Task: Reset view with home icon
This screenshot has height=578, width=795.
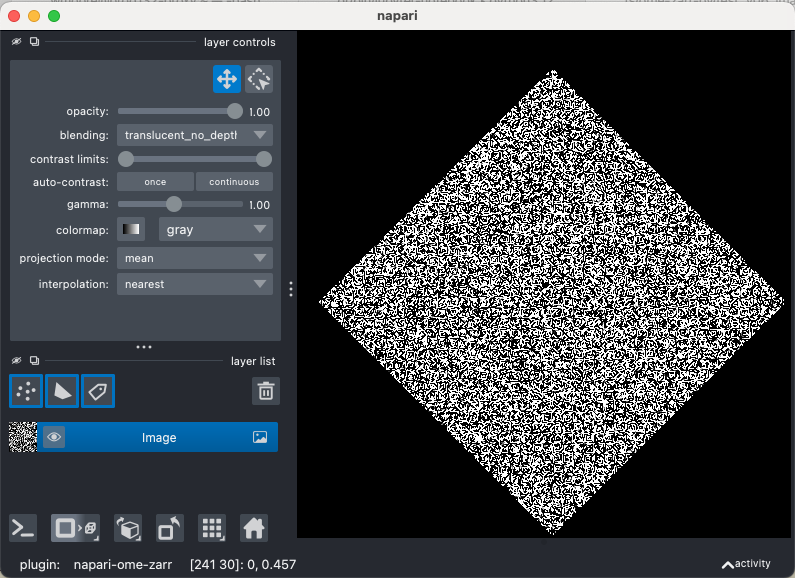Action: pos(254,528)
